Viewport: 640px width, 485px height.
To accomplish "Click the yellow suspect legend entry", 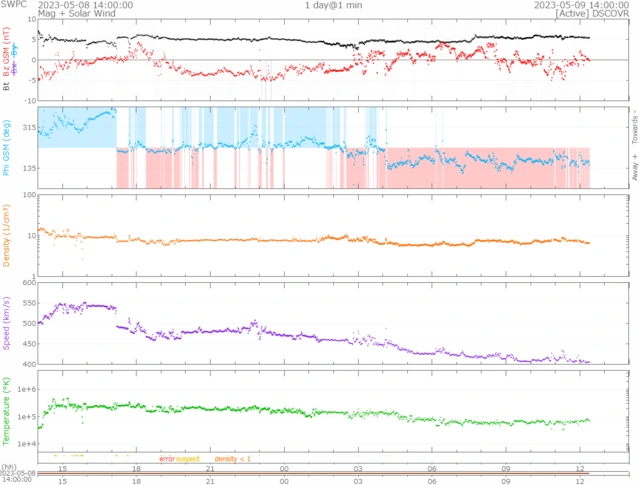I will (x=188, y=458).
